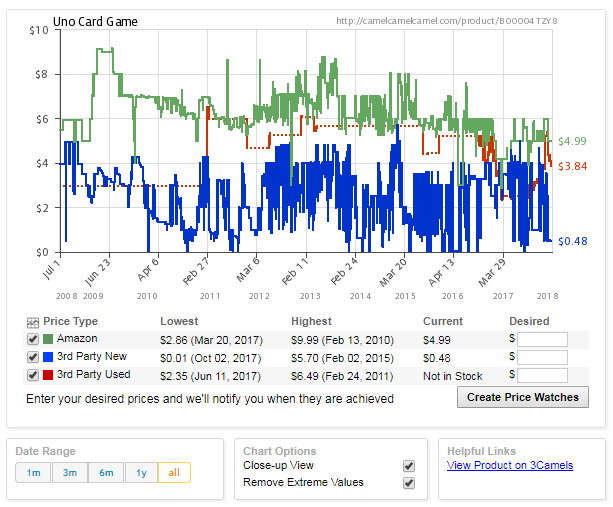Click the red 3rd Party Used swatch

[47, 376]
